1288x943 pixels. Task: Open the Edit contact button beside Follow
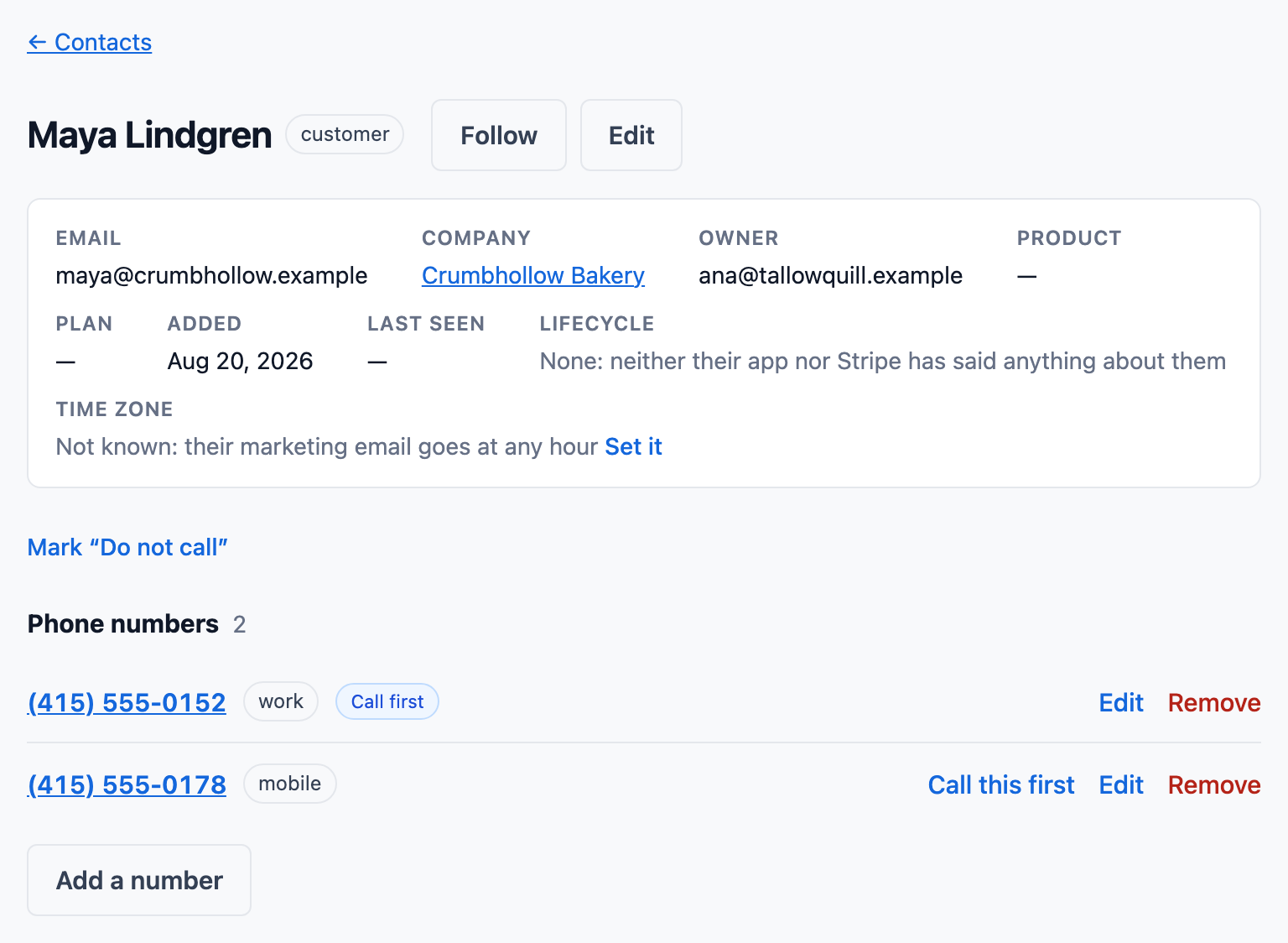coord(631,135)
